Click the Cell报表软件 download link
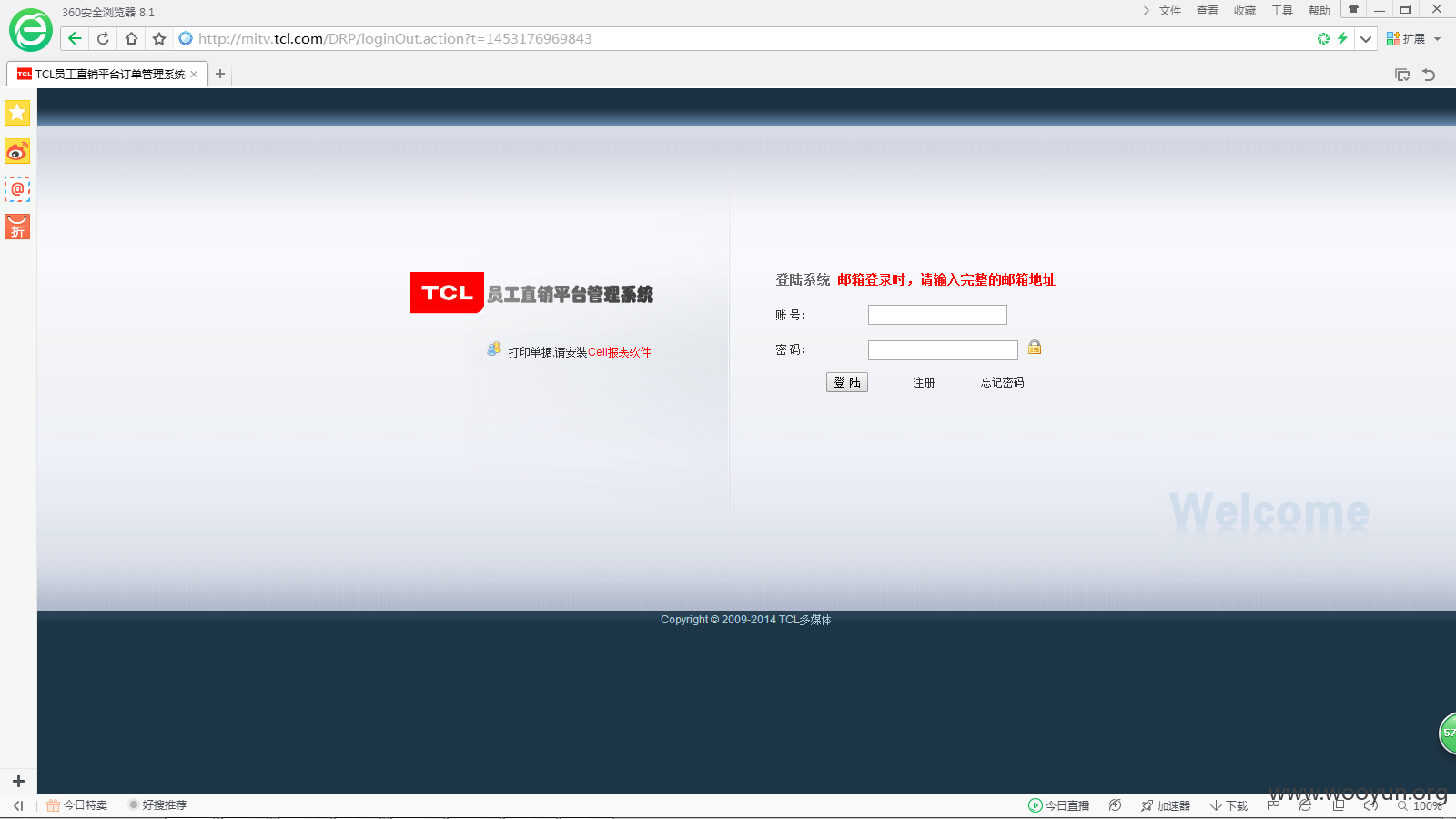Viewport: 1456px width, 819px height. tap(620, 352)
